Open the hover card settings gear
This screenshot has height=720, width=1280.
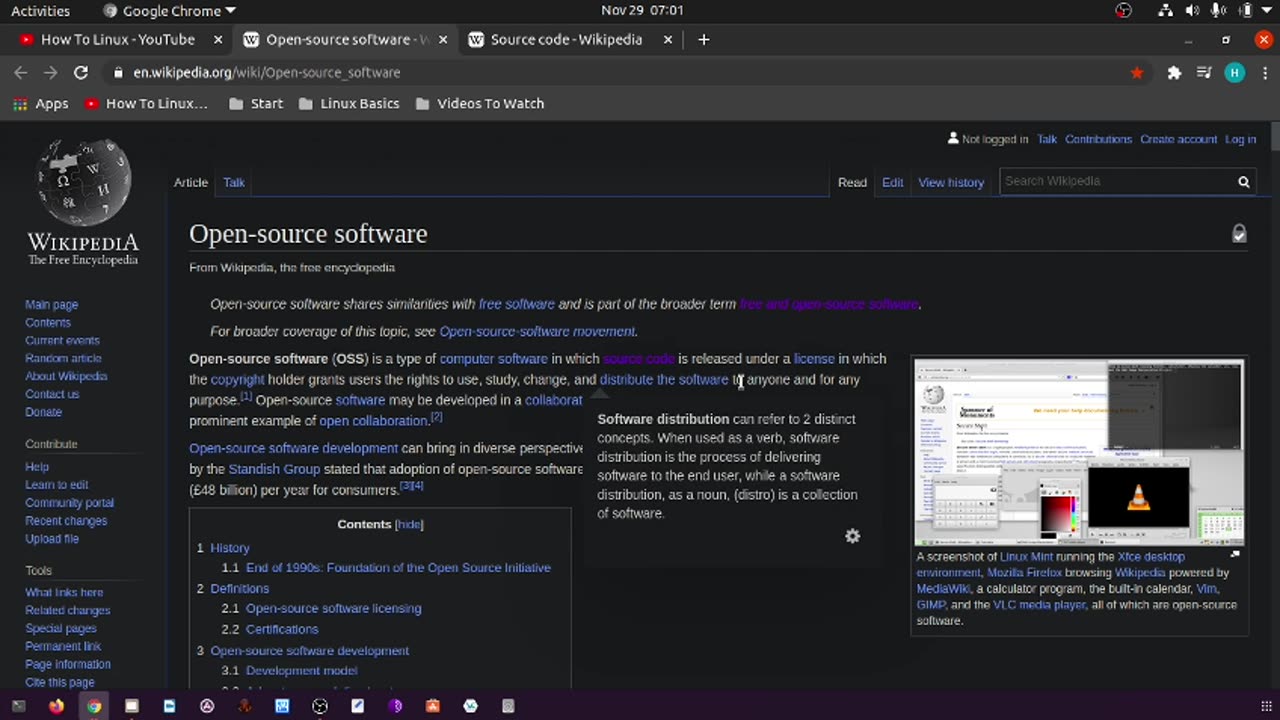[853, 536]
